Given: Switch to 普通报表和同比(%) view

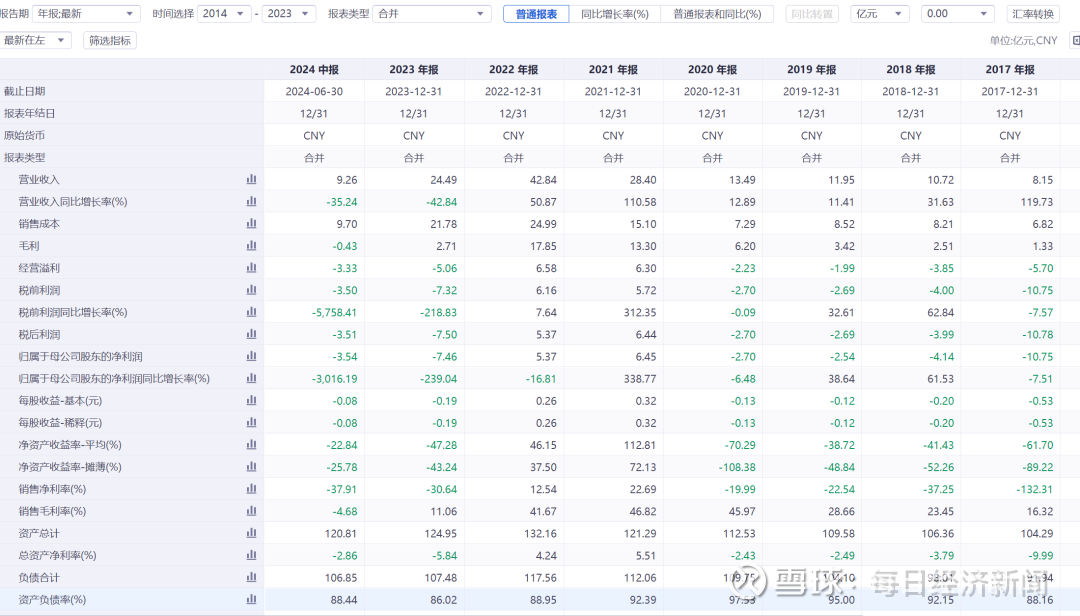Looking at the screenshot, I should [716, 14].
